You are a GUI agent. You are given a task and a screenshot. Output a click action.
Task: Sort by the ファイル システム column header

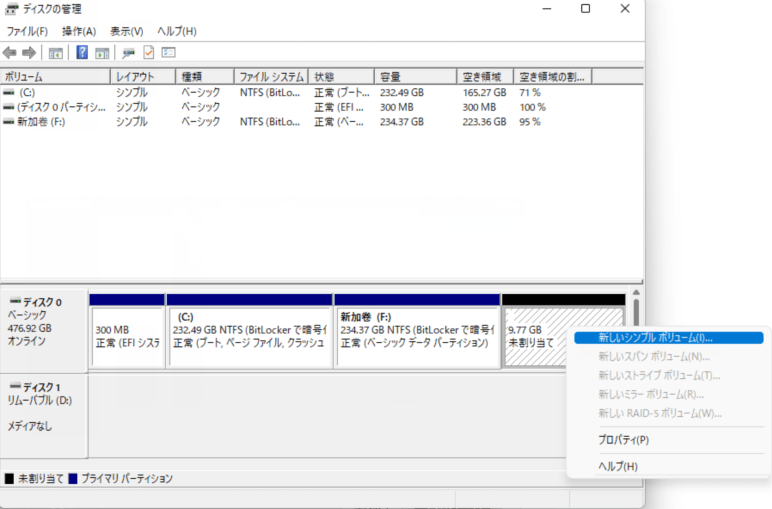pyautogui.click(x=270, y=77)
